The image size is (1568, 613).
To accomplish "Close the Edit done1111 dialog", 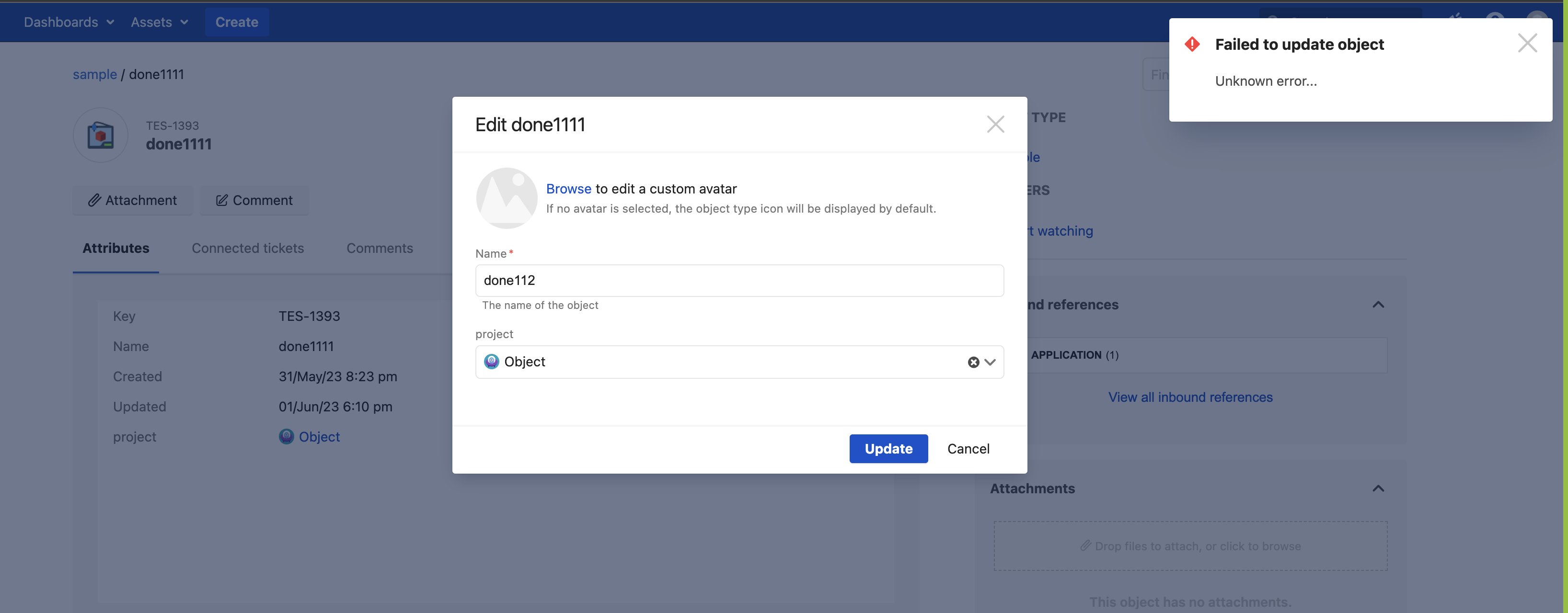I will tap(995, 125).
